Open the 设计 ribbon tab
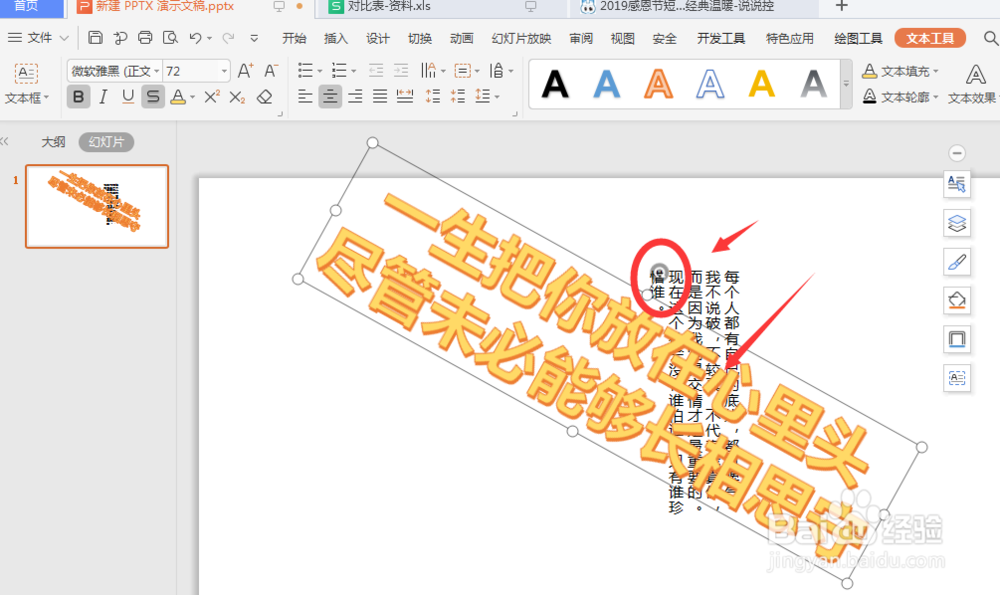Image resolution: width=1000 pixels, height=595 pixels. [378, 38]
